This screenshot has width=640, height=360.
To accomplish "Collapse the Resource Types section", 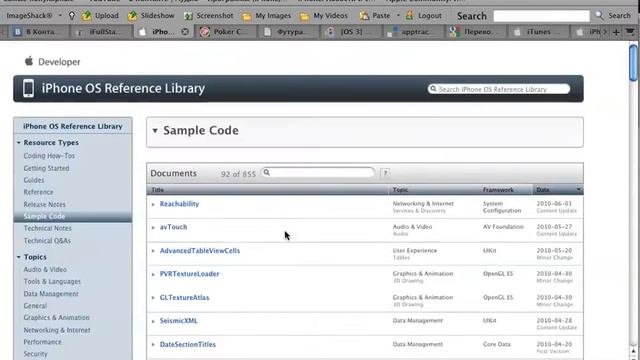I will [18, 143].
